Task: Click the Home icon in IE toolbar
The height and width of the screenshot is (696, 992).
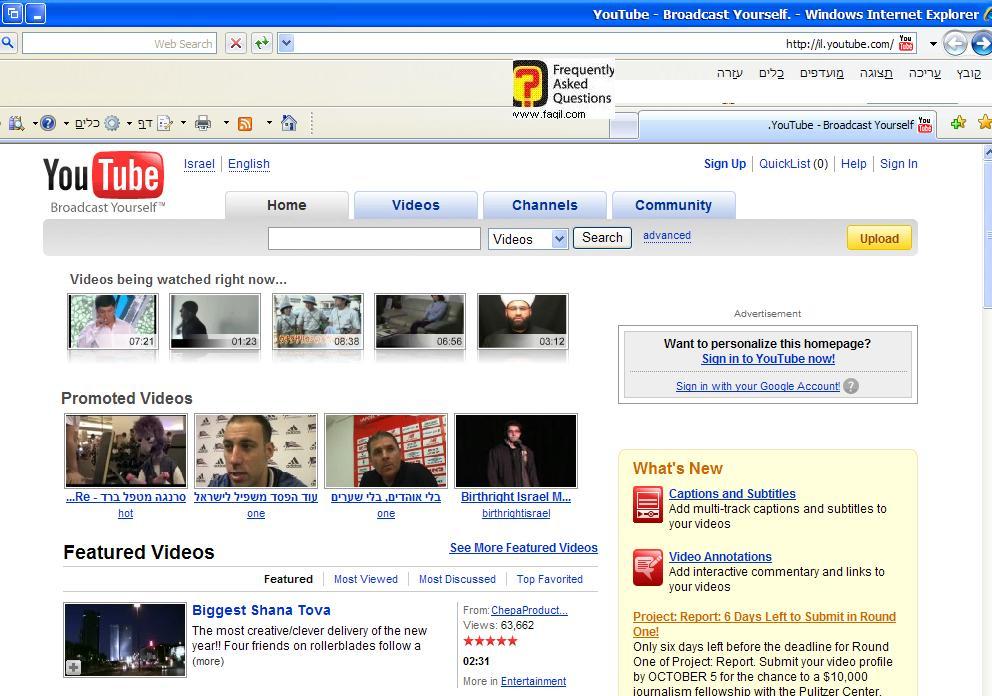Action: (x=289, y=123)
